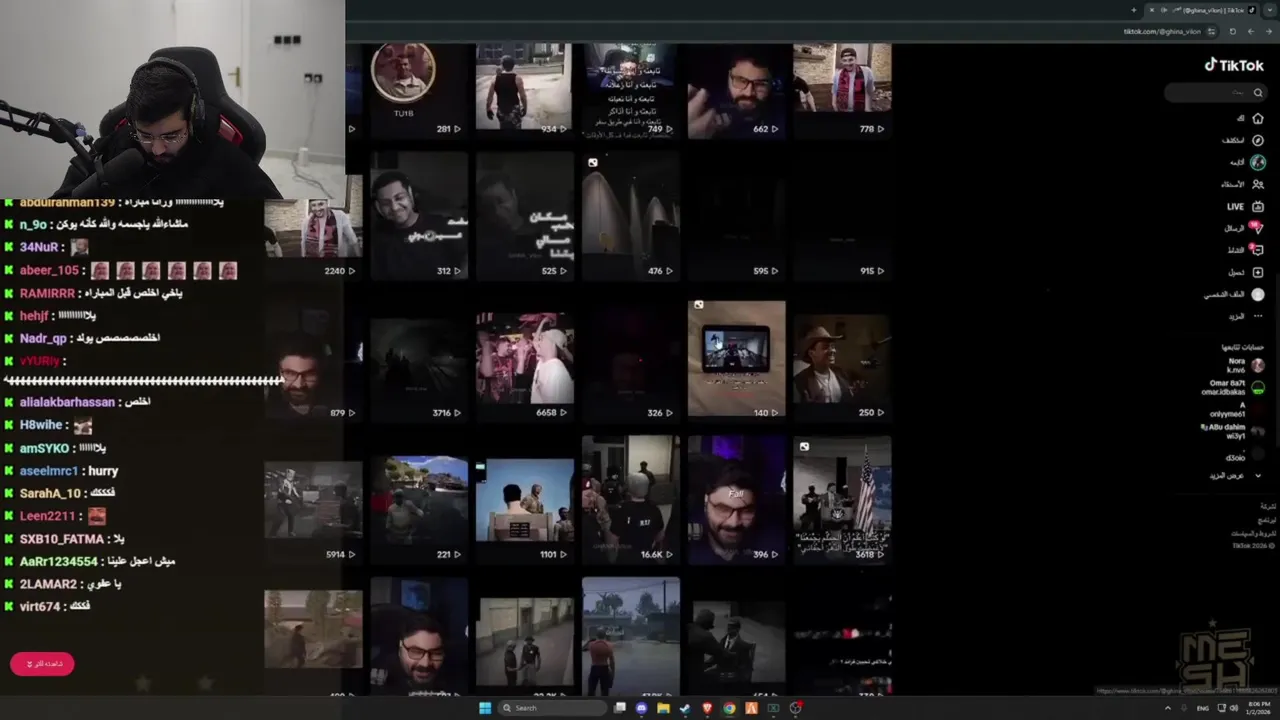
Task: Mute the tab using its audio icon
Action: (1164, 10)
